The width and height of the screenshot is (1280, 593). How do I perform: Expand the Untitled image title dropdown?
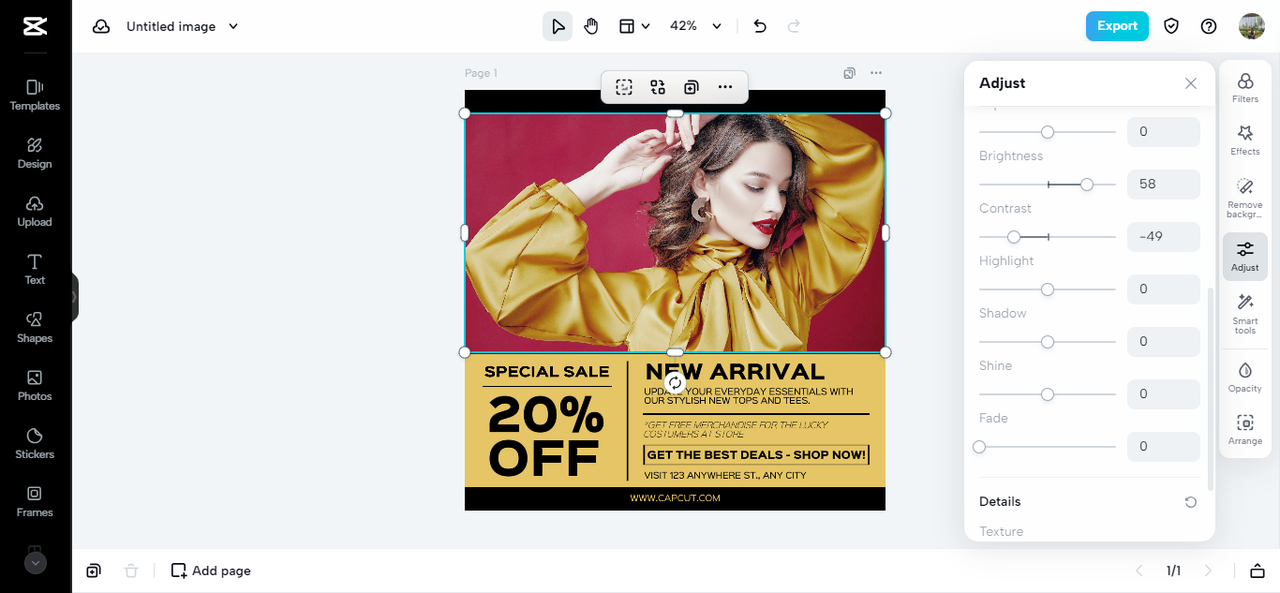coord(233,27)
